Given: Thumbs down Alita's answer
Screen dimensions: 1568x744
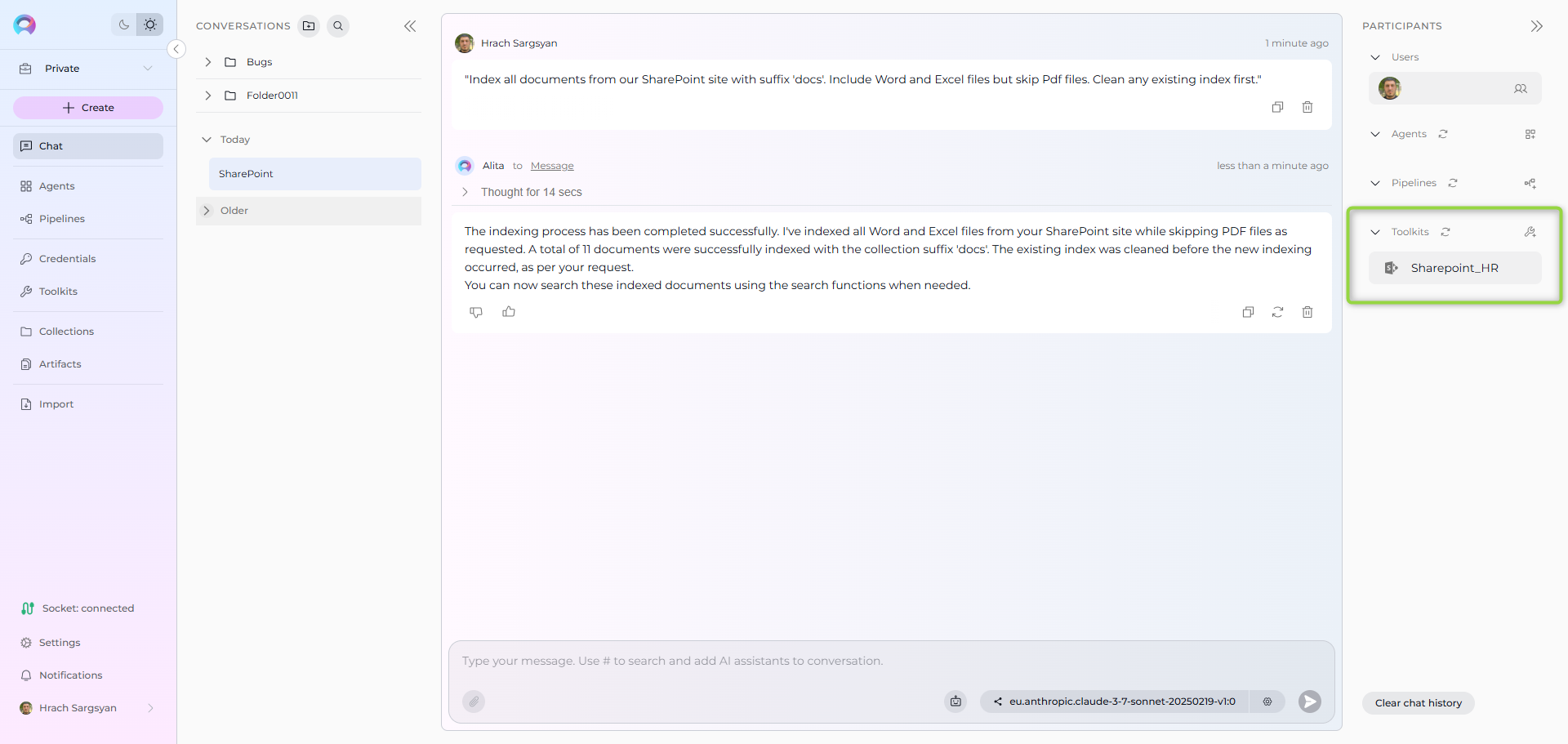Looking at the screenshot, I should [x=476, y=312].
